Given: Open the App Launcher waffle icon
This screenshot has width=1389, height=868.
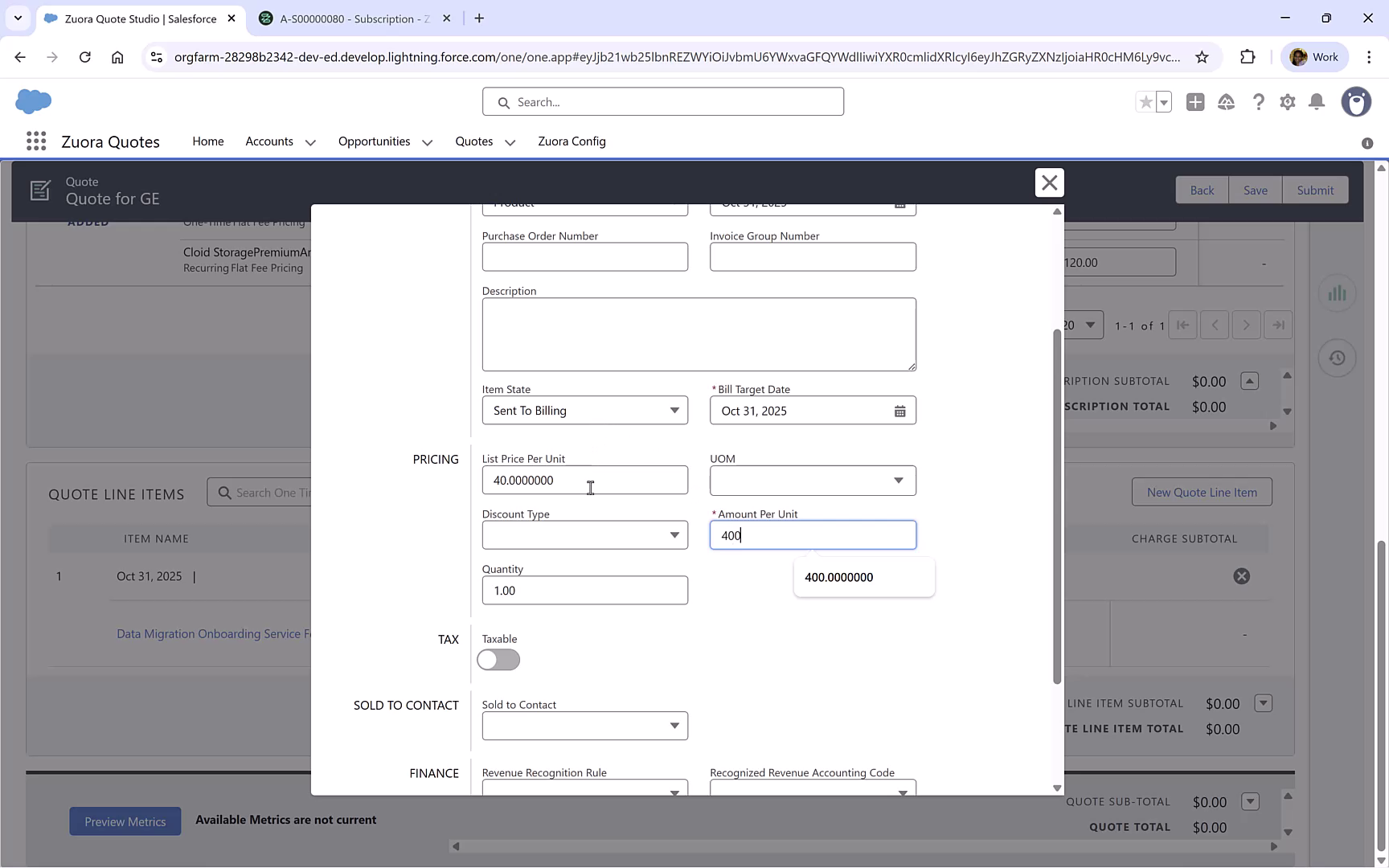Looking at the screenshot, I should pos(36,141).
